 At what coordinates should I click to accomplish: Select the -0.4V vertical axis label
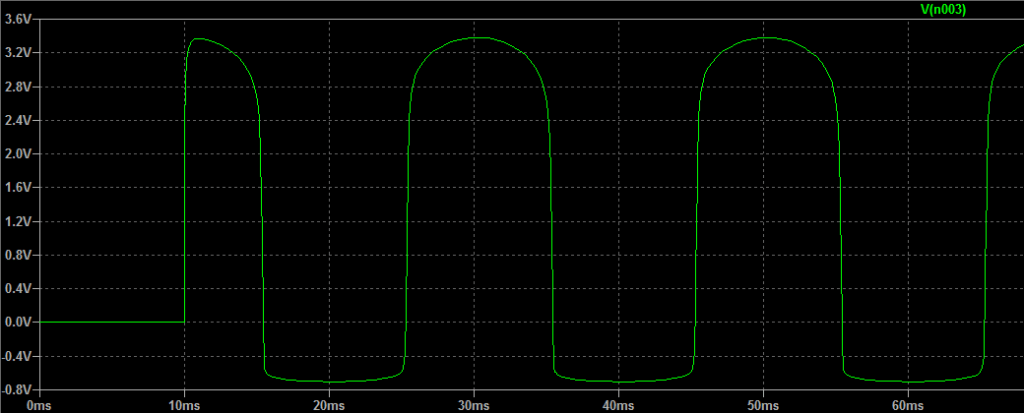coord(17,356)
